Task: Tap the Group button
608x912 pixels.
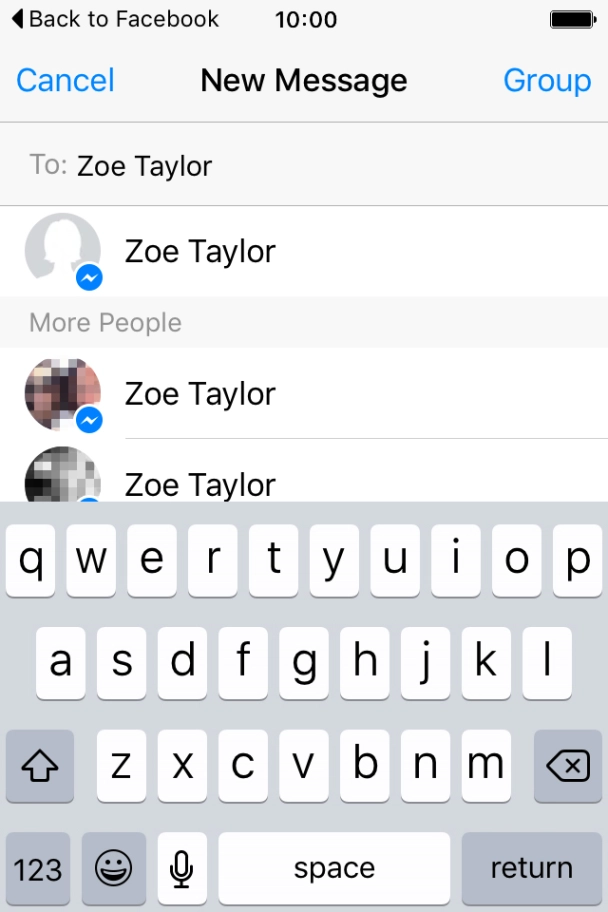Action: pyautogui.click(x=547, y=81)
